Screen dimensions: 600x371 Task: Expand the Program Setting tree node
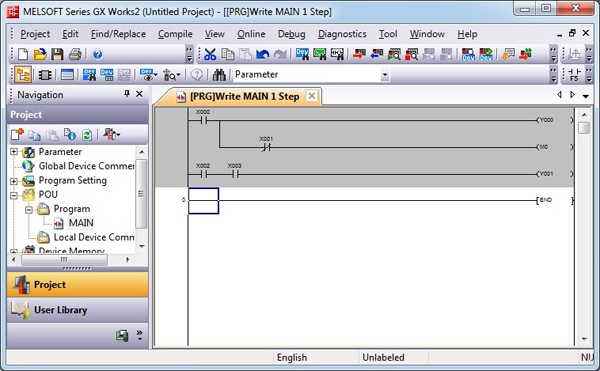14,181
